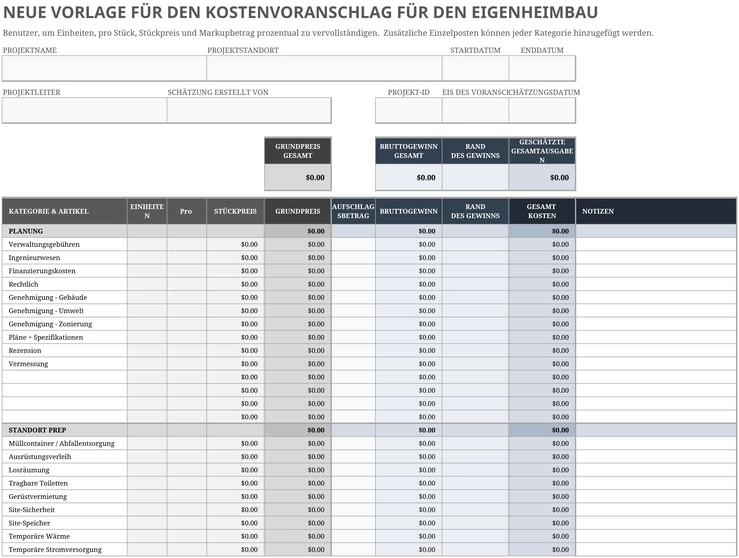
Task: Select the value under GESCHÄTZTE GESAMTAUSGABEN
Action: coord(542,178)
